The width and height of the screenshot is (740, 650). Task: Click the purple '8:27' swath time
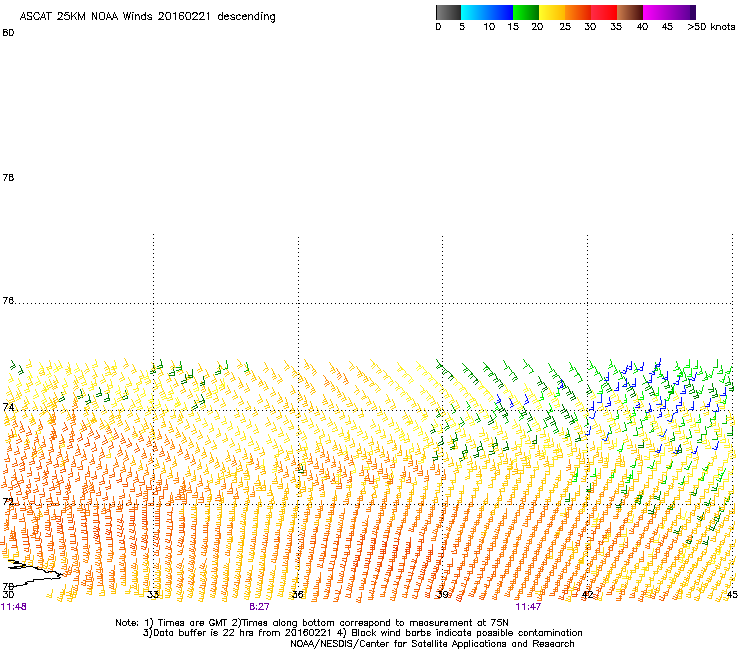(259, 607)
